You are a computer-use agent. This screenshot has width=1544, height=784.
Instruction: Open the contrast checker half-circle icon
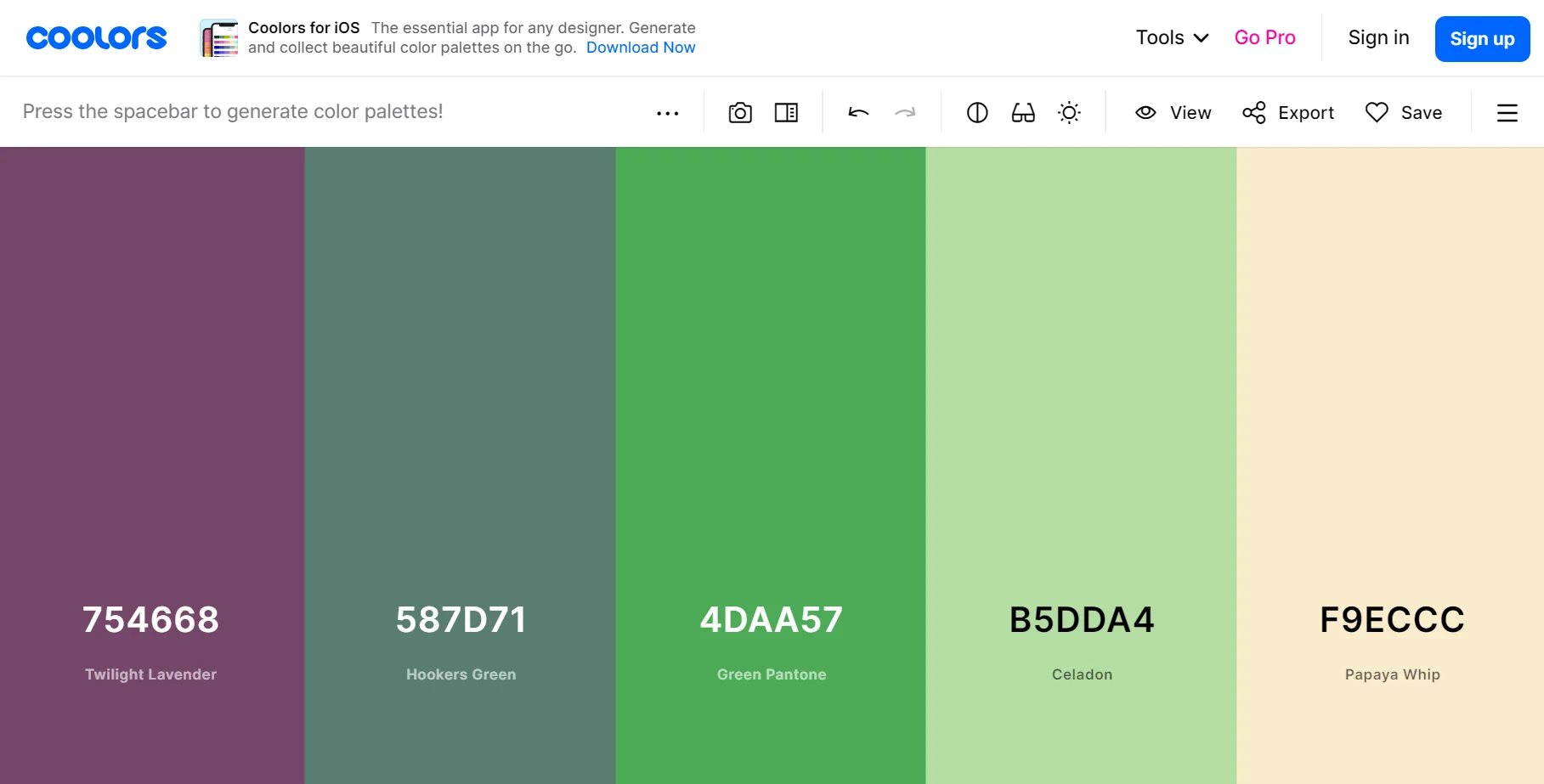[977, 113]
